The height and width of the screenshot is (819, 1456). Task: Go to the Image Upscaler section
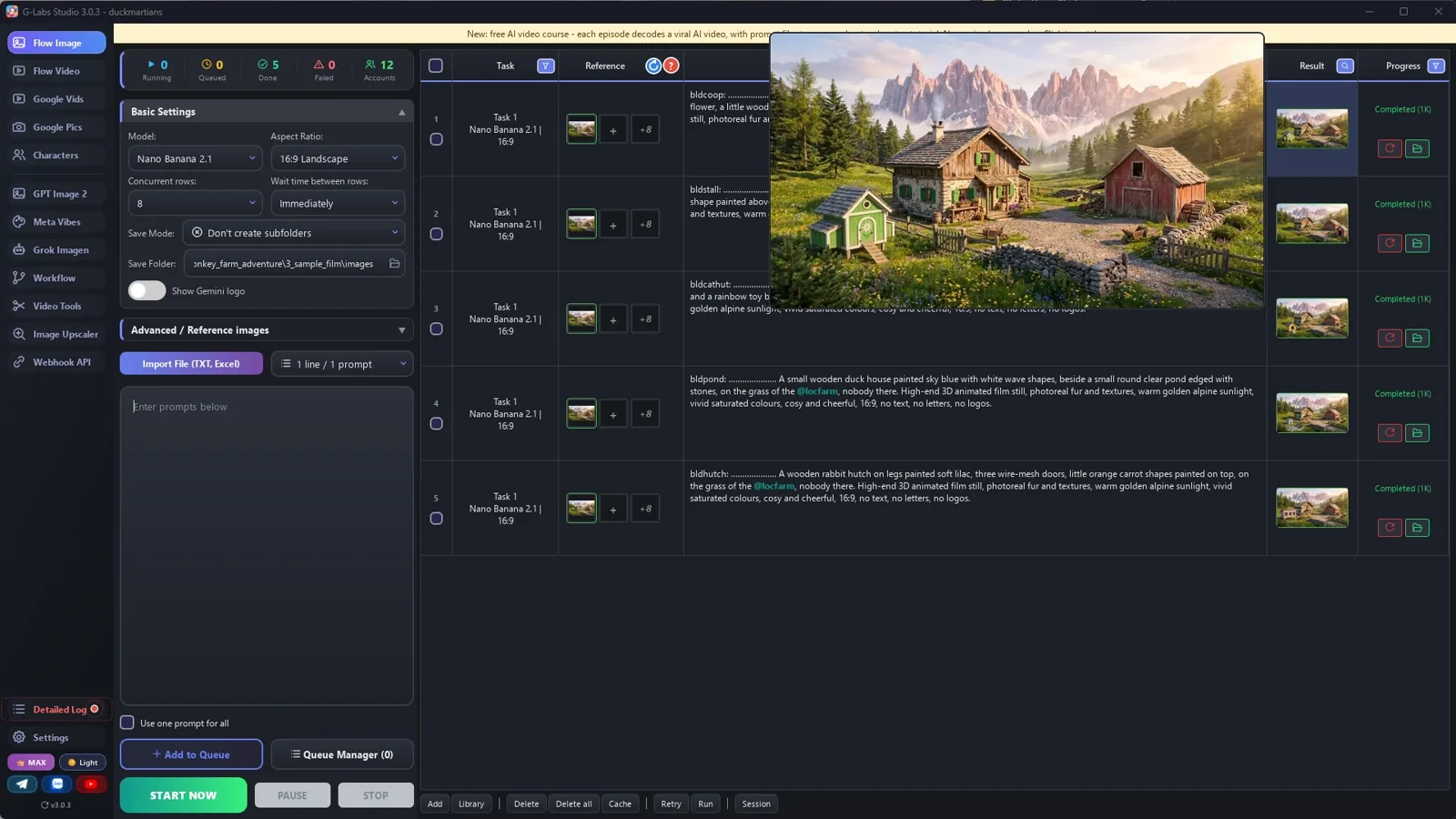(x=56, y=334)
